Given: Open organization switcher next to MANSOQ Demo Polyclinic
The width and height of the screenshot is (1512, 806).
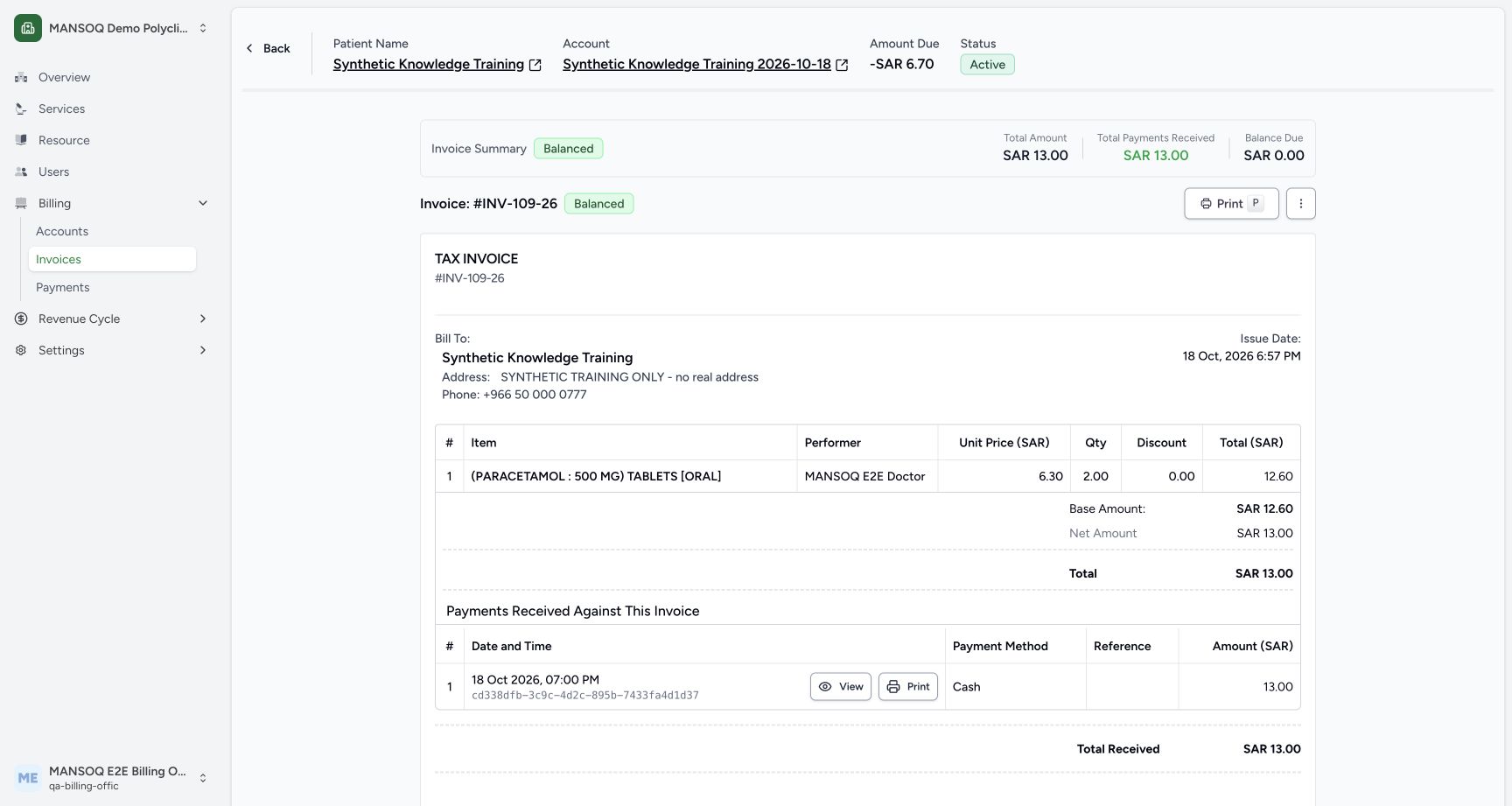Looking at the screenshot, I should [x=203, y=28].
